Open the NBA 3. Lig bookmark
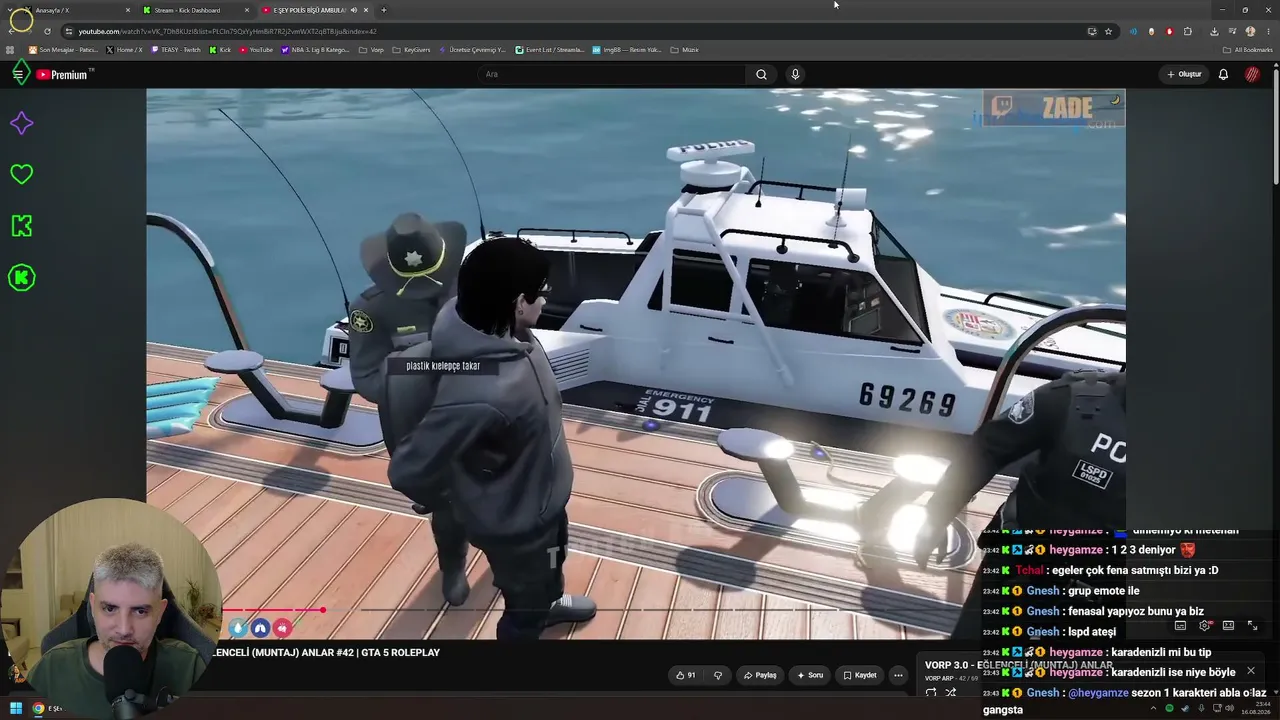The image size is (1280, 720). pos(315,50)
